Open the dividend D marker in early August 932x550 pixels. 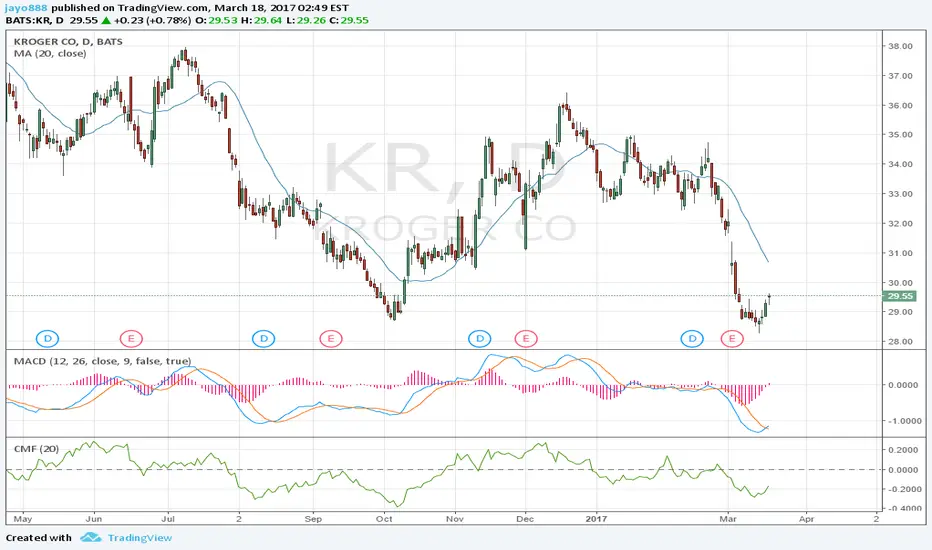coord(263,339)
